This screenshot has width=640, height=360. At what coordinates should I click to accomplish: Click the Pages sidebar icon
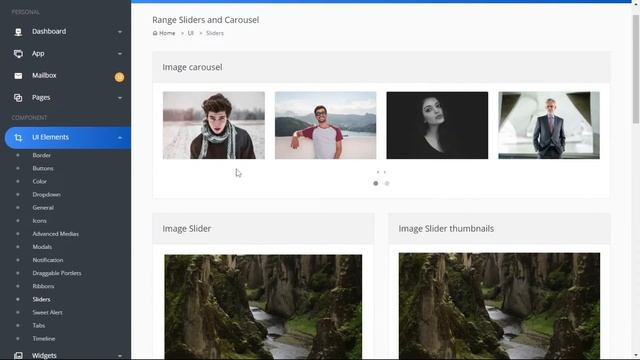18,98
